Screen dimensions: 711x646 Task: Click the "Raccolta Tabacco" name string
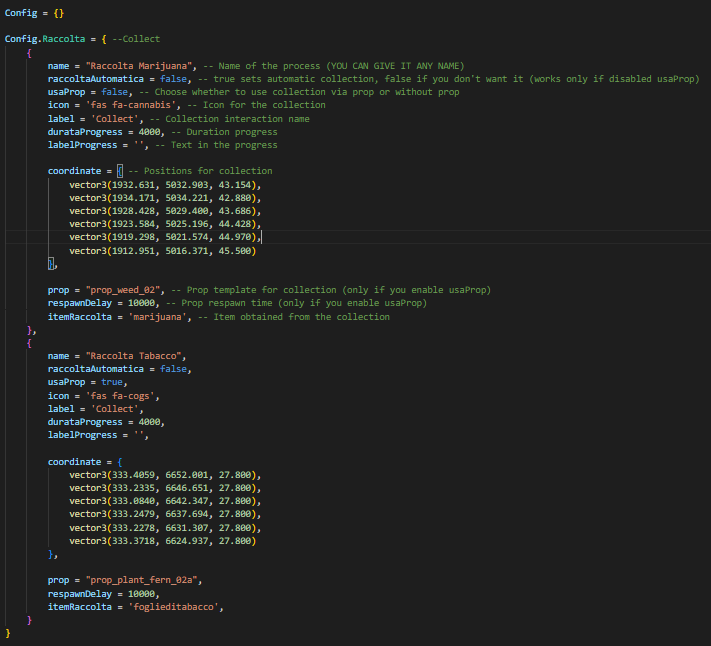133,356
